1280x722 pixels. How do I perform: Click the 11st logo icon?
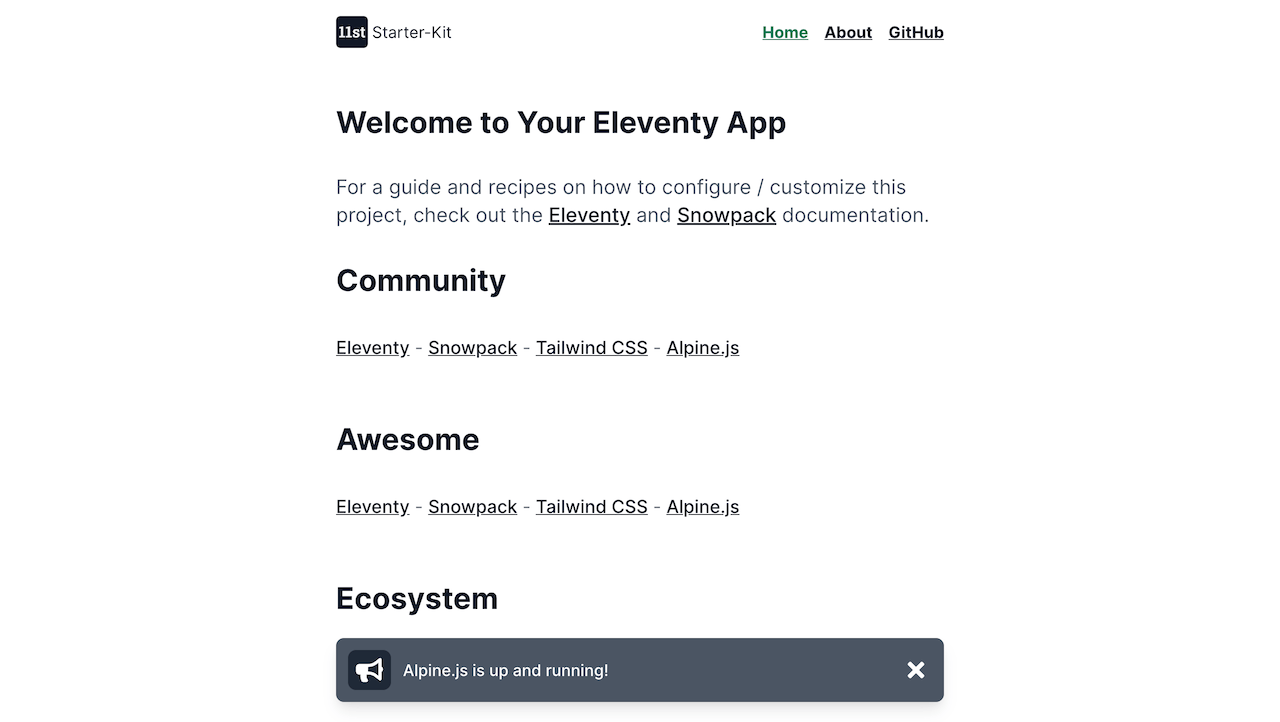tap(352, 32)
